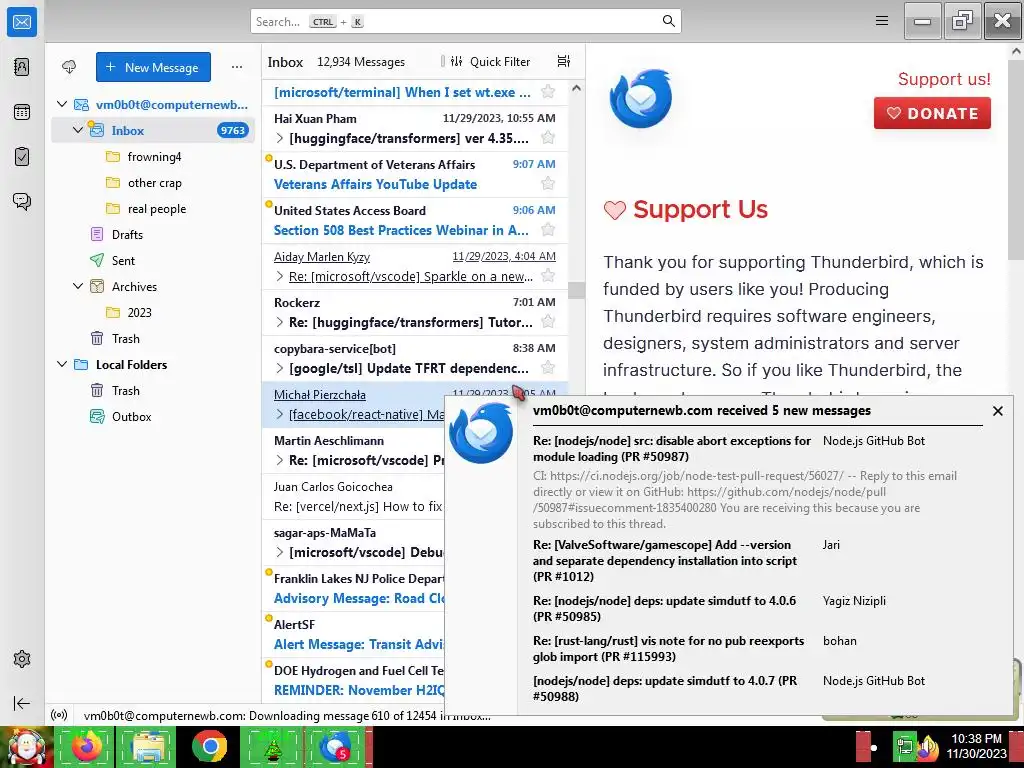Open the Tasks space
The height and width of the screenshot is (768, 1024).
point(22,157)
